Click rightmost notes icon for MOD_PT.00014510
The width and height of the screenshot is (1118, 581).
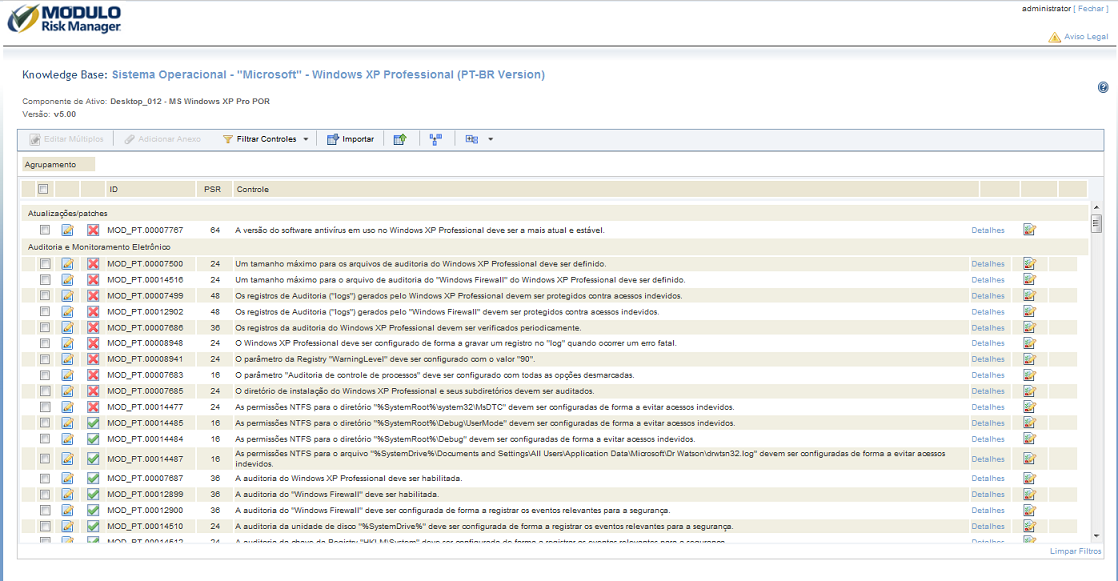click(1029, 525)
